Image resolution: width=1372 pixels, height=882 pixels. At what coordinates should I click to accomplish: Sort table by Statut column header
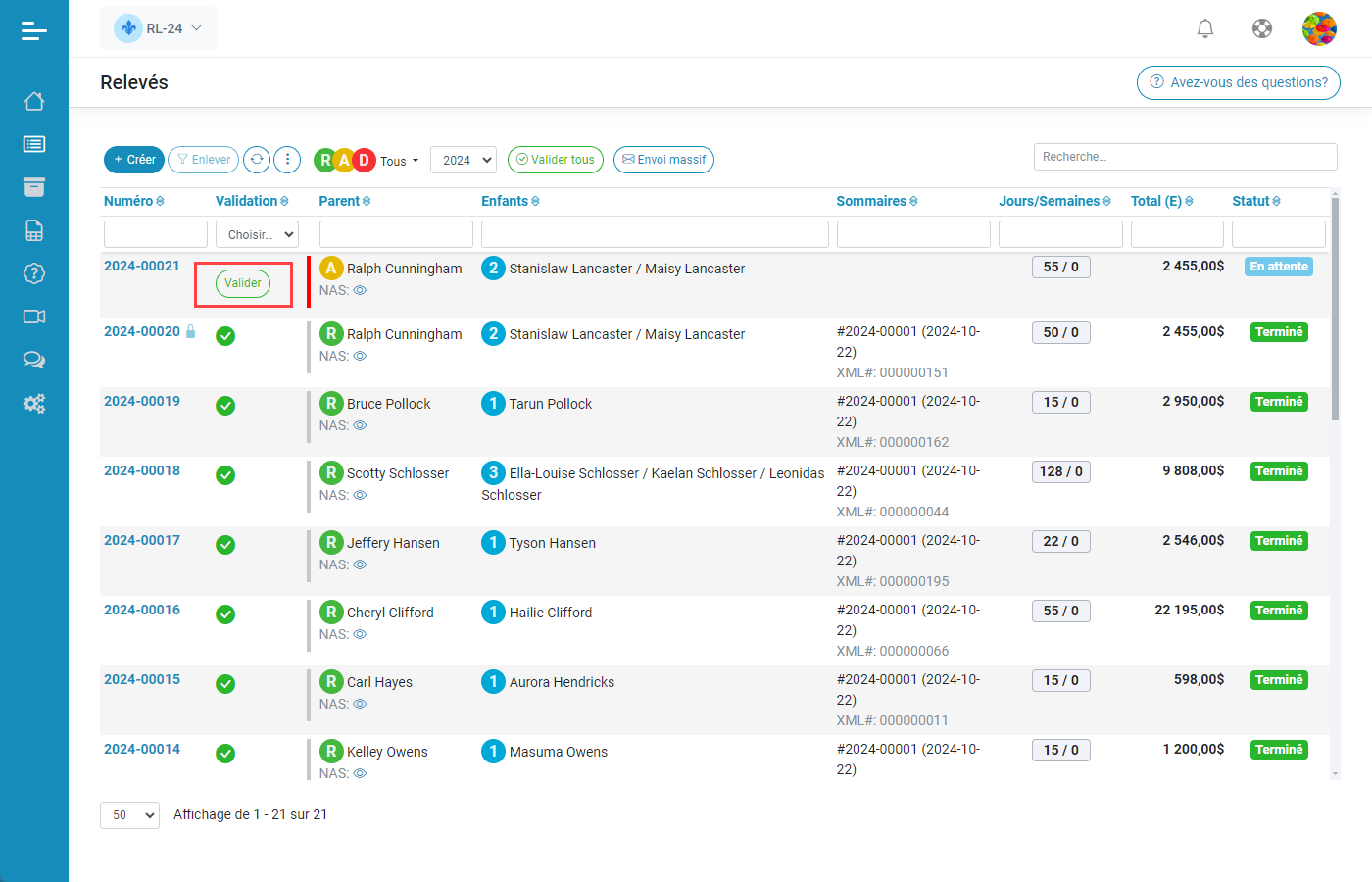coord(1255,201)
